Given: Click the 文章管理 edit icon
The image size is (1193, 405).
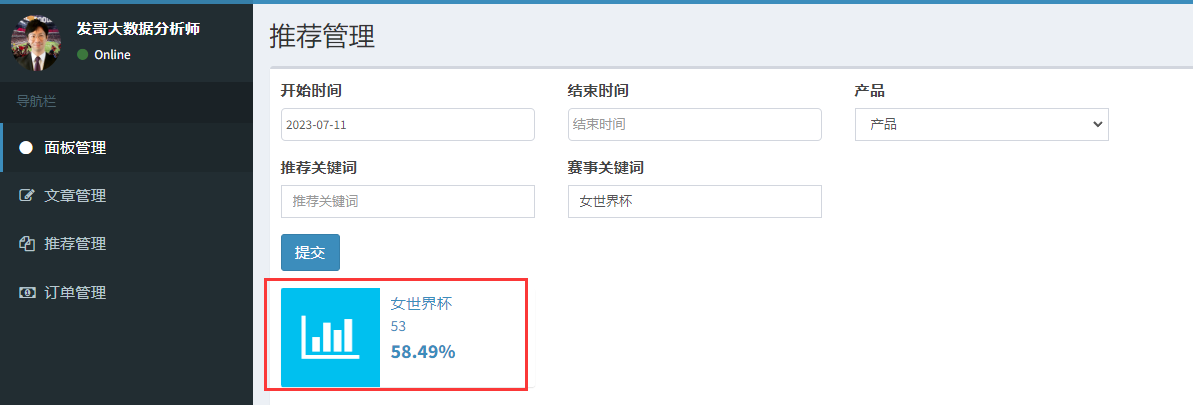Looking at the screenshot, I should (x=27, y=196).
